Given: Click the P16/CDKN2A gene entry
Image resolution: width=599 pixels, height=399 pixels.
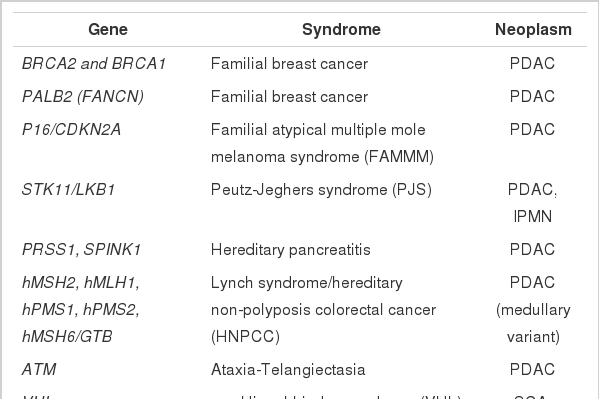Looking at the screenshot, I should [x=71, y=130].
